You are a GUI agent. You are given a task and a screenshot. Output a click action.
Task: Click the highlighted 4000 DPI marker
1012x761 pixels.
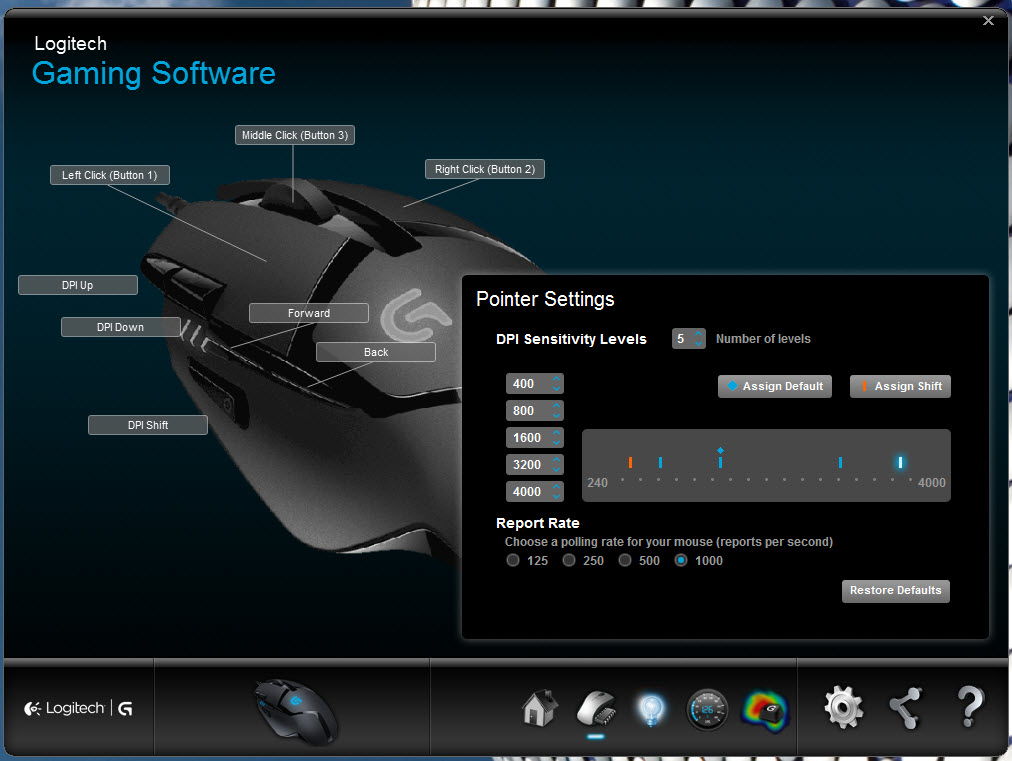click(900, 462)
